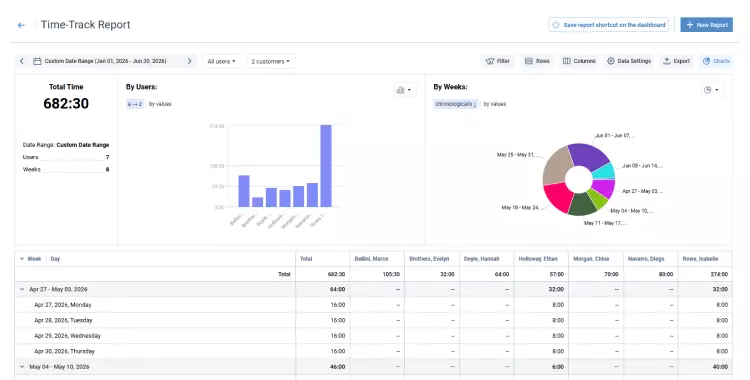Collapse the May 04 - May 10, 2026 week

(x=22, y=367)
